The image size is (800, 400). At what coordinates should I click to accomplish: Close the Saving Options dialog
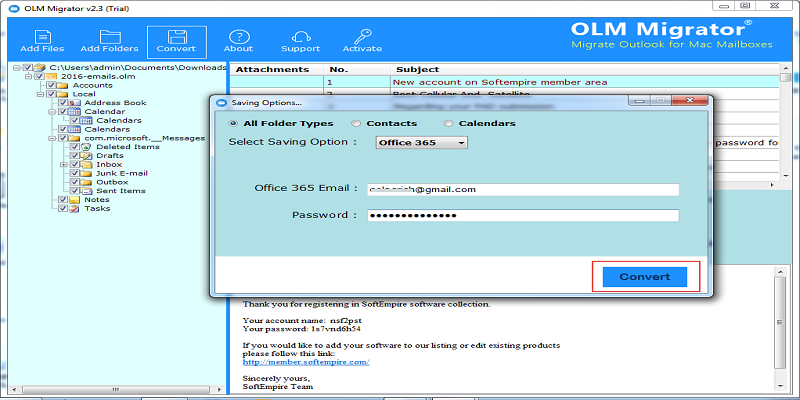coord(689,101)
